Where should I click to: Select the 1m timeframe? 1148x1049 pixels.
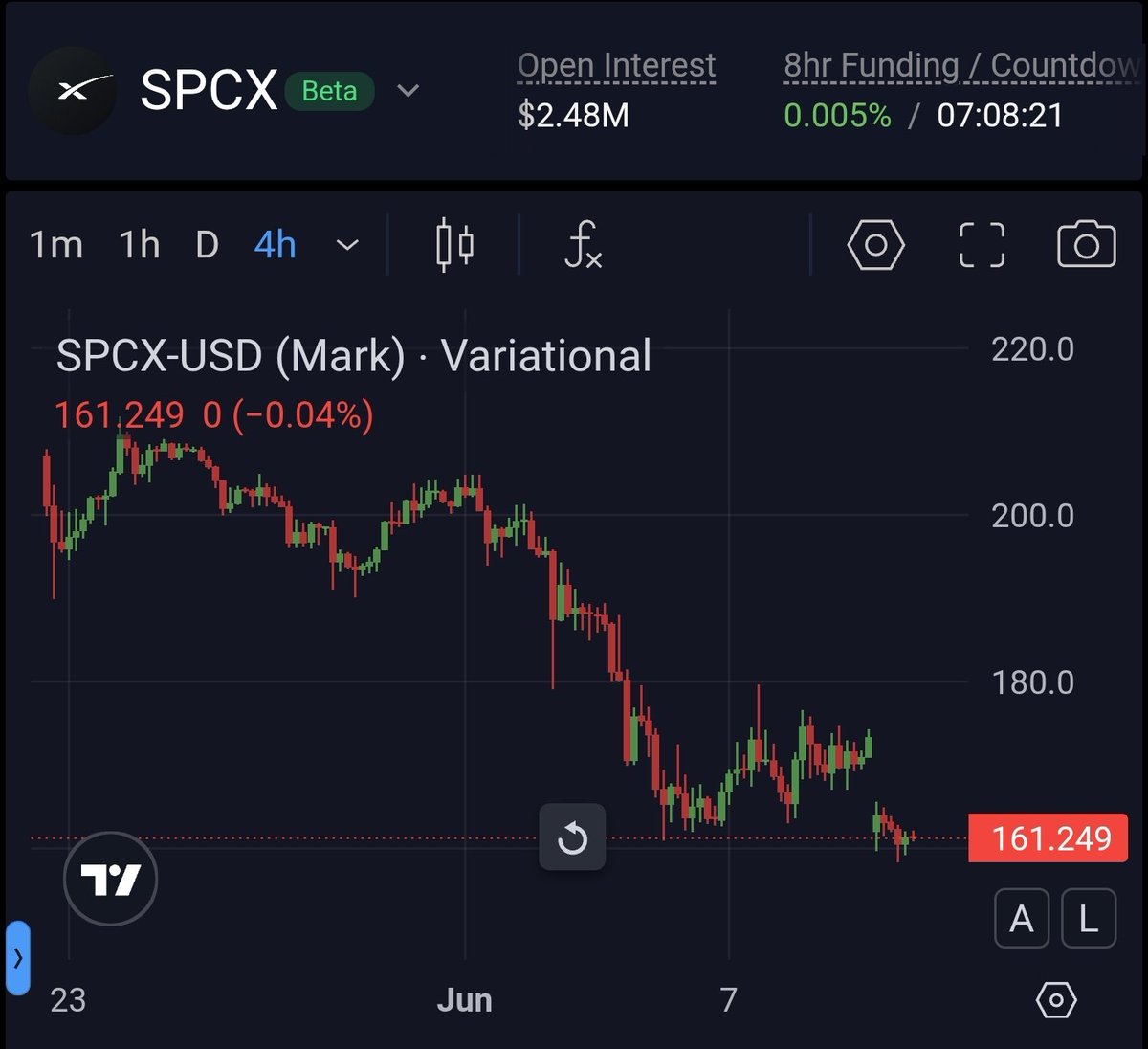(55, 245)
